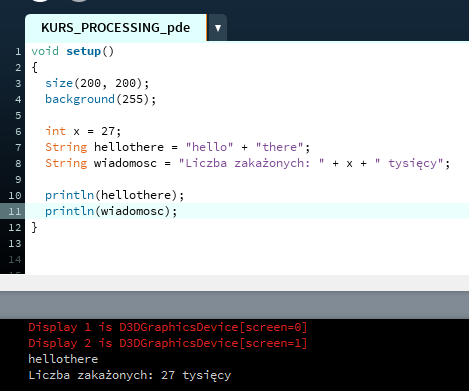Click the console output 'hellothere'
This screenshot has height=391, width=469.
coord(63,359)
